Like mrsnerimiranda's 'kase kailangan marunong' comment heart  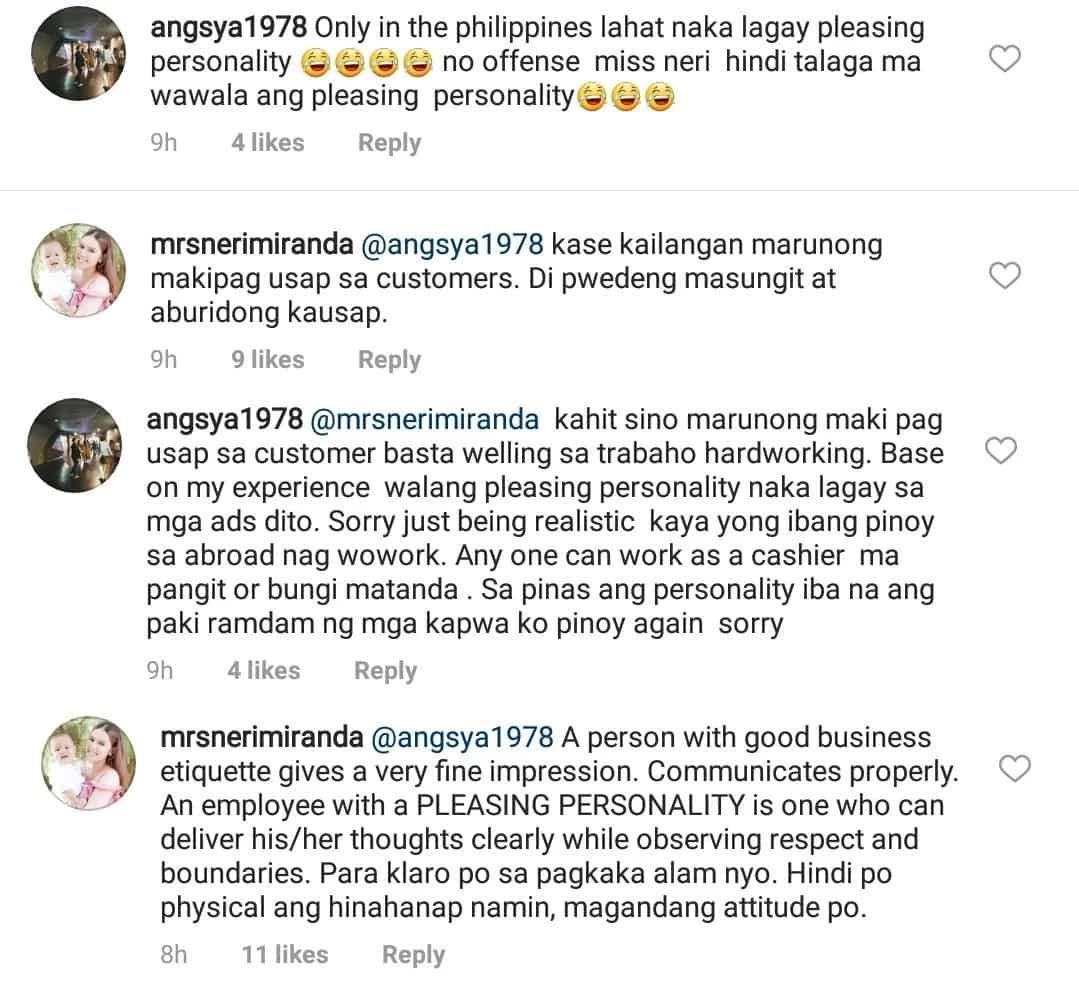1005,275
